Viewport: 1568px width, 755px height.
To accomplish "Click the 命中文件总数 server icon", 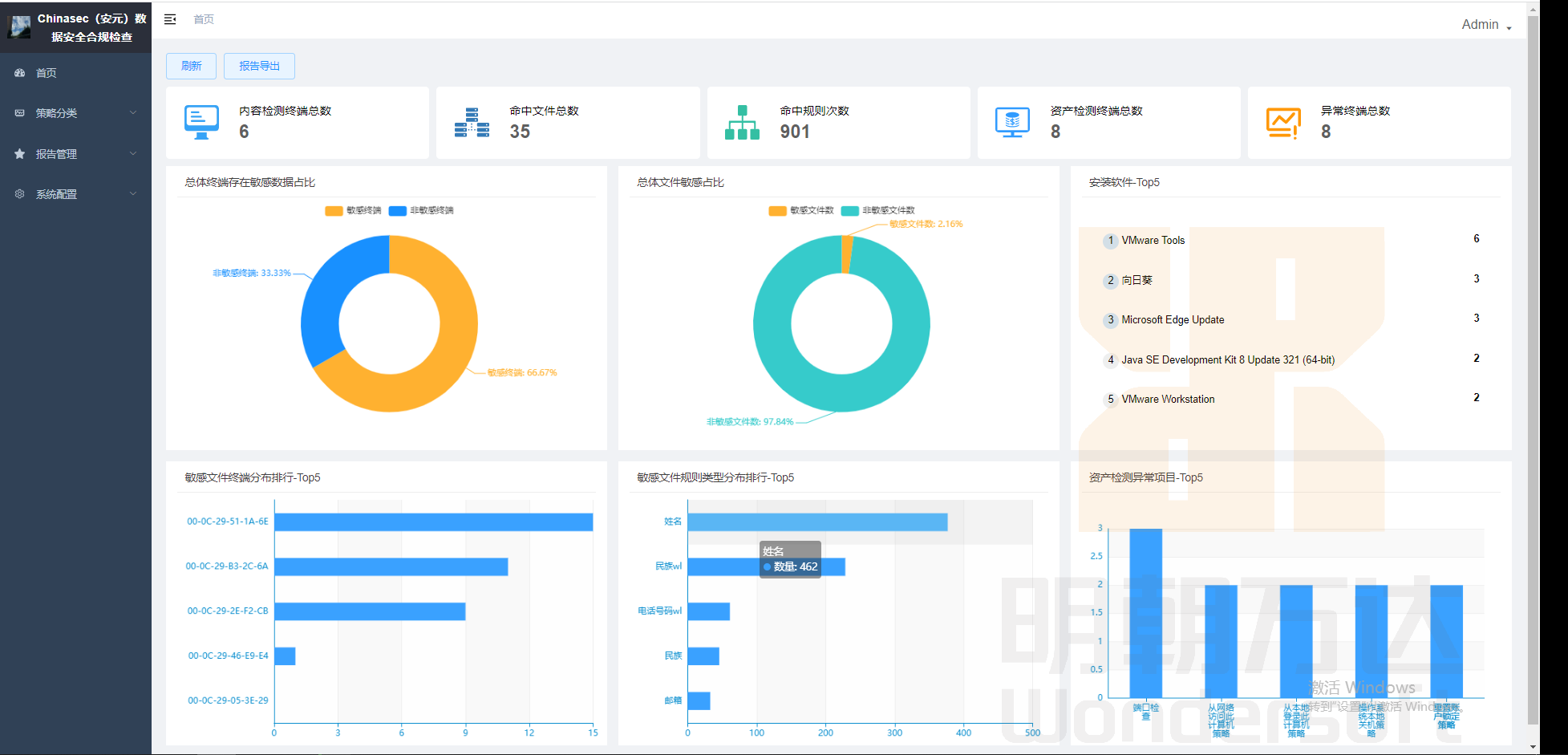I will click(472, 123).
